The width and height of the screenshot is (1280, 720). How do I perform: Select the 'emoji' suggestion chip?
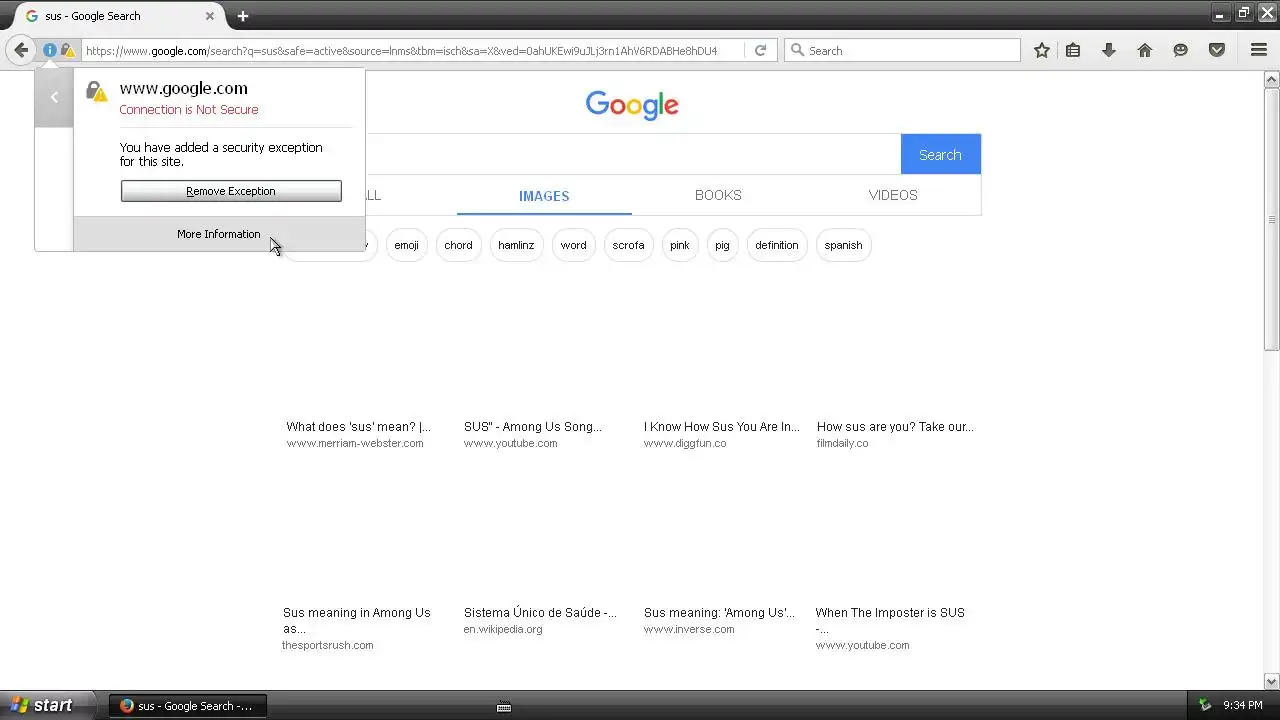[407, 245]
